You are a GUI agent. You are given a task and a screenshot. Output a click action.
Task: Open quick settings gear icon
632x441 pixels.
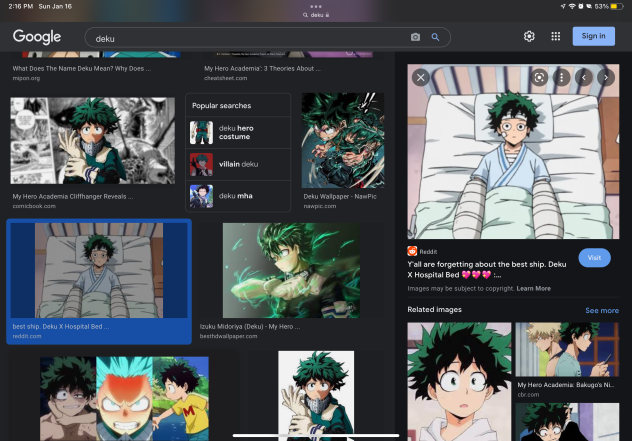pyautogui.click(x=529, y=36)
